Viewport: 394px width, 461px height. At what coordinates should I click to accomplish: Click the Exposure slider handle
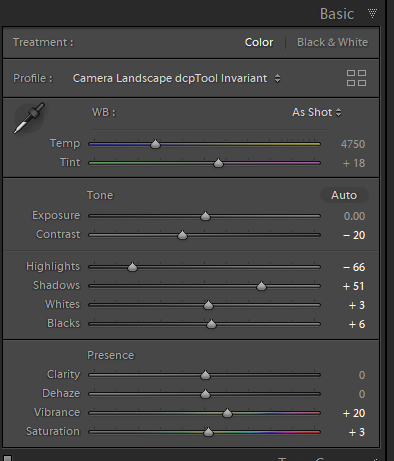205,216
